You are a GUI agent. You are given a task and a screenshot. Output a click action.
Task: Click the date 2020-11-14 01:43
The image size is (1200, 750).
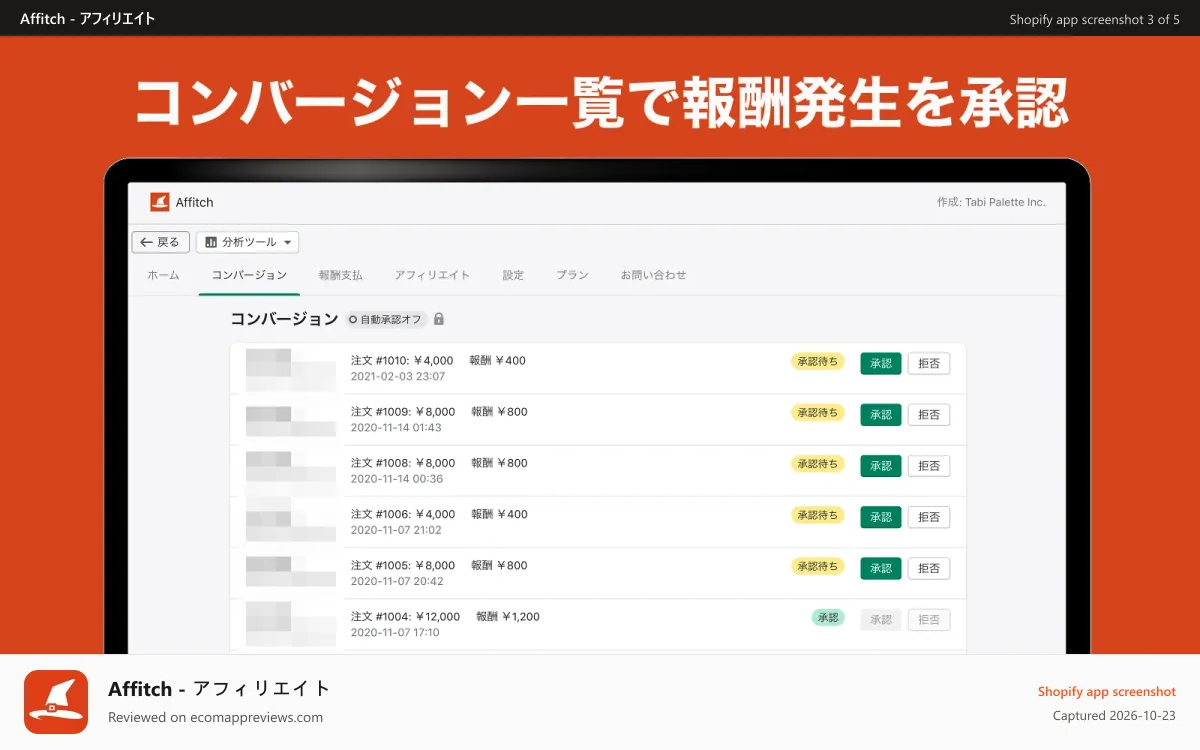pos(397,428)
